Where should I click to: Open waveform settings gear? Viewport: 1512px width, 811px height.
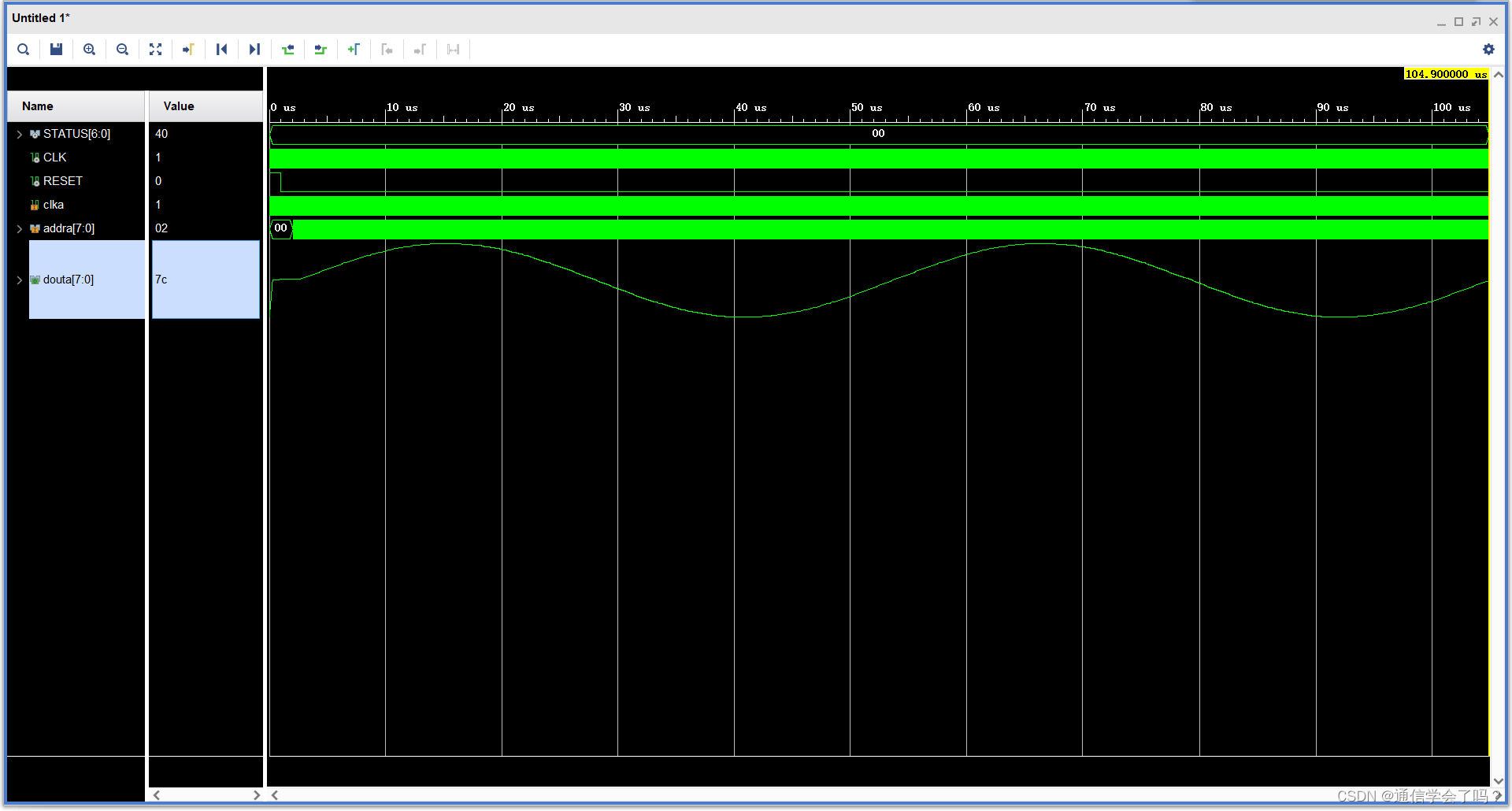pos(1488,50)
